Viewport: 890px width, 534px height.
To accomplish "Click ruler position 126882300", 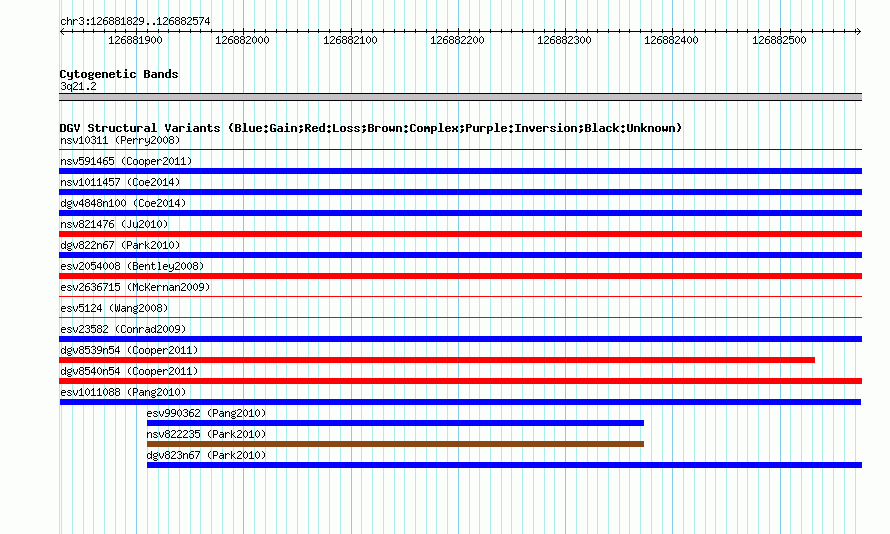I will pyautogui.click(x=564, y=40).
